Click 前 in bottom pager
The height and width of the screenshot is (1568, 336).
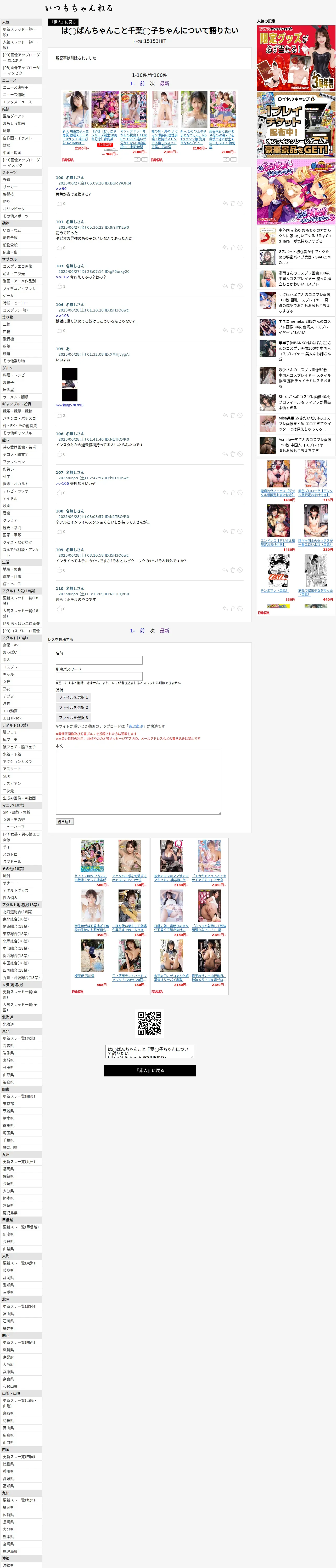(x=142, y=631)
